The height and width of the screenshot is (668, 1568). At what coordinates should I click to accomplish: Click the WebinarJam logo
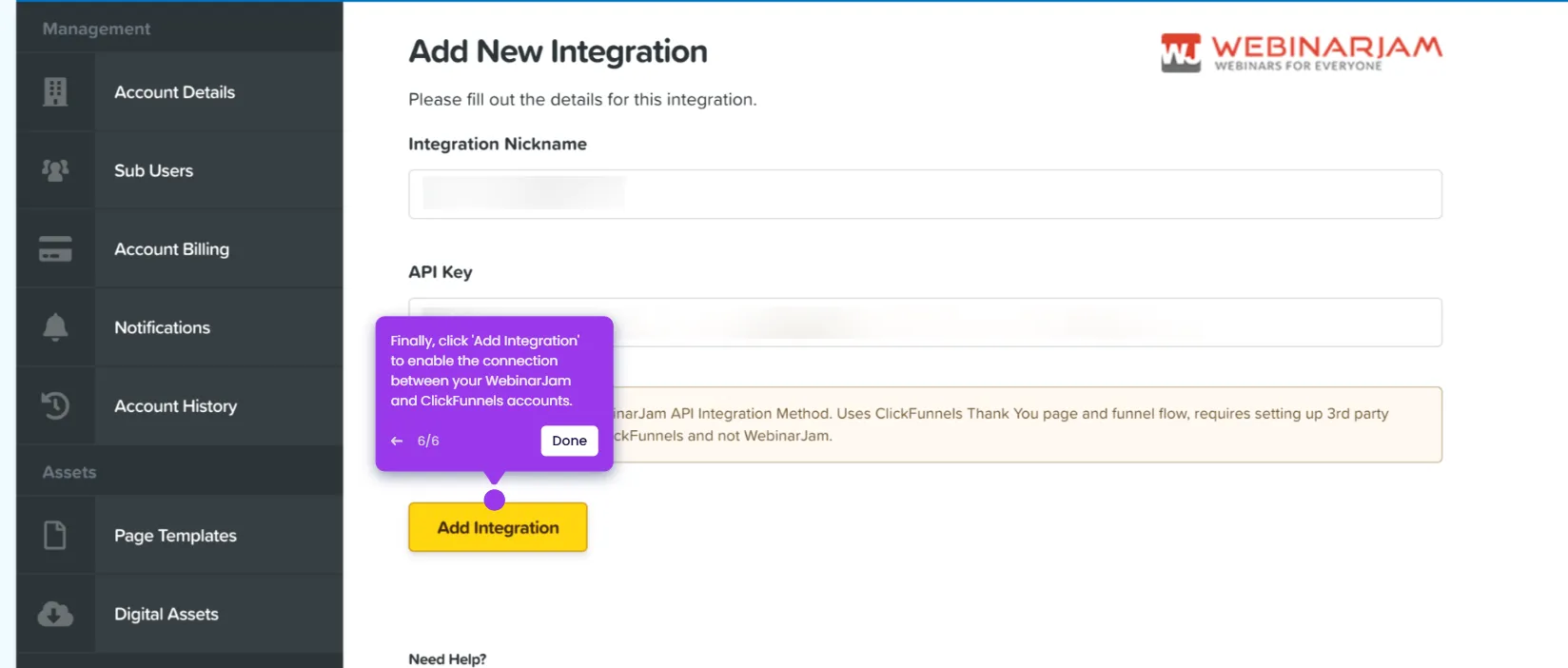pos(1301,52)
